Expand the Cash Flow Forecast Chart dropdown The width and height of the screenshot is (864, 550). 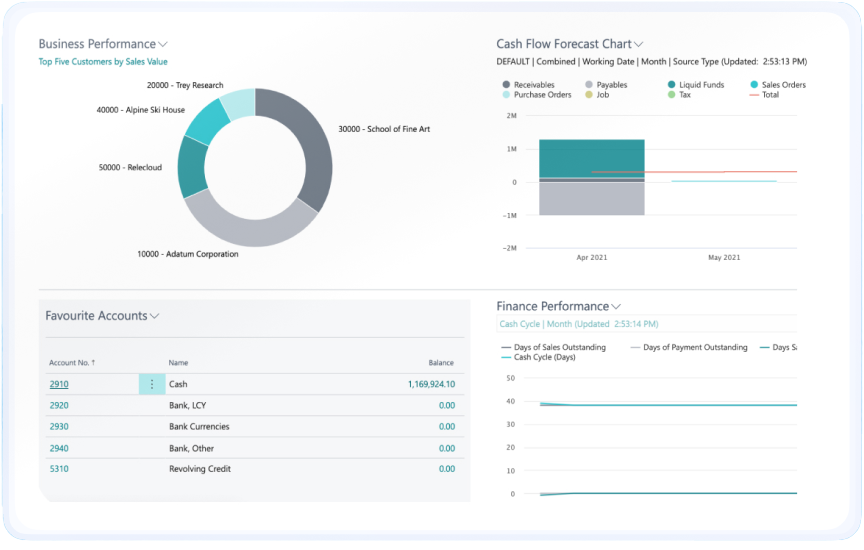(x=638, y=44)
